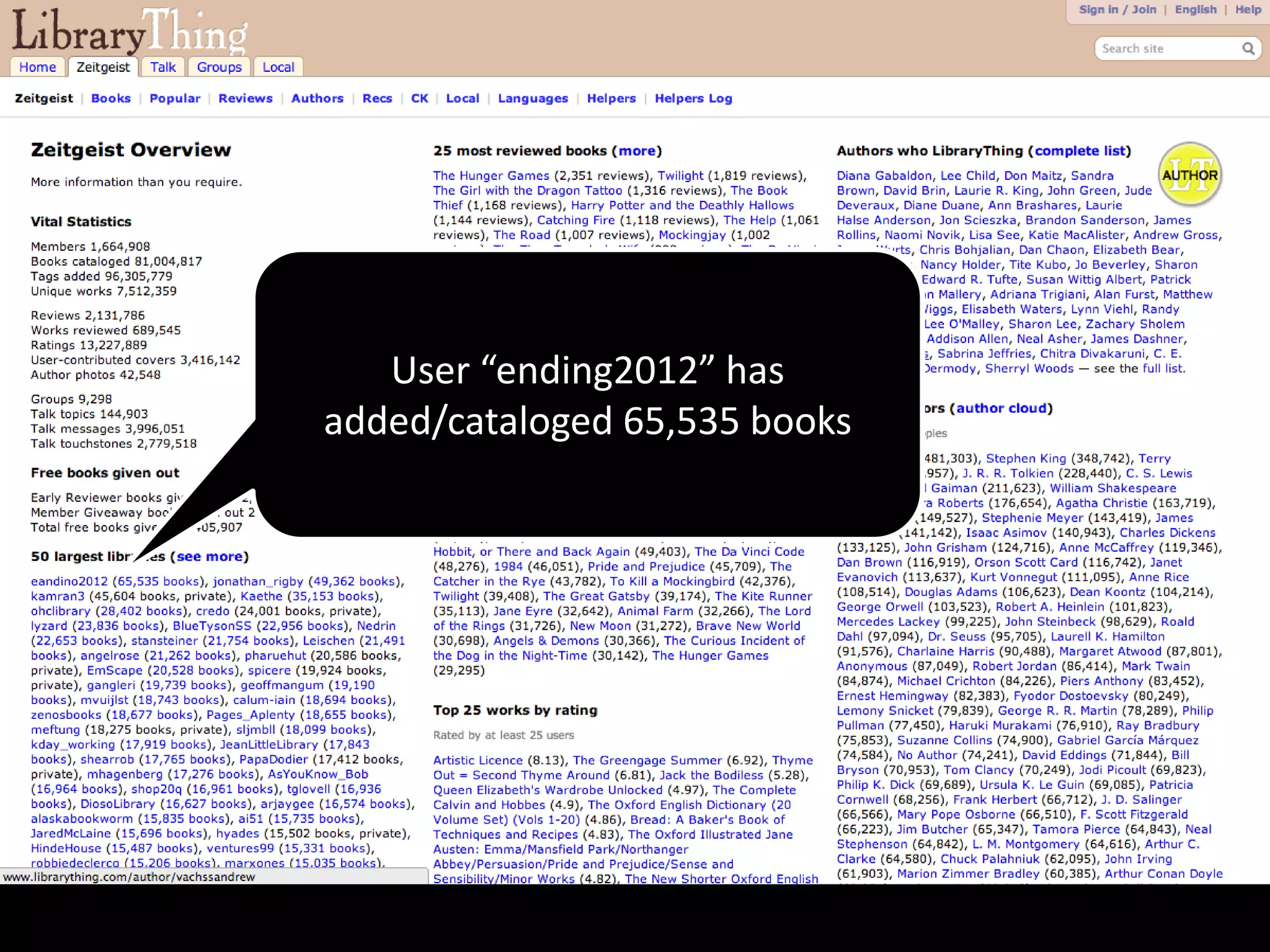1270x952 pixels.
Task: Open Languages in the submenu
Action: click(x=533, y=98)
